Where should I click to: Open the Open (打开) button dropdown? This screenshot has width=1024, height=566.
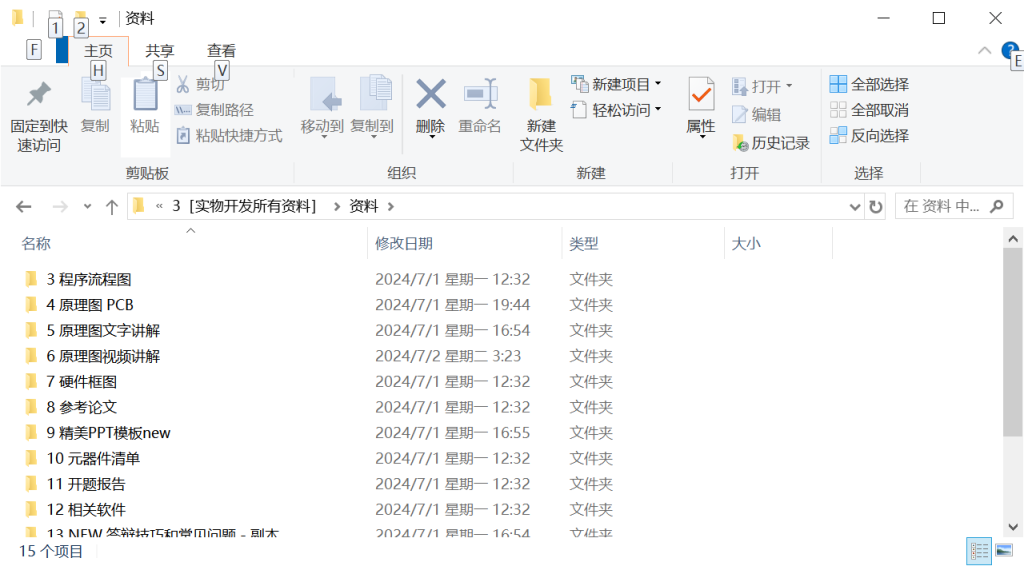(x=789, y=86)
